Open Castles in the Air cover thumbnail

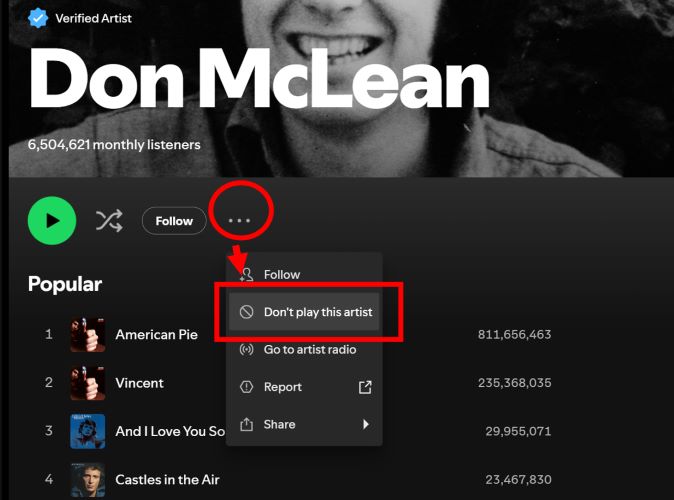click(88, 480)
